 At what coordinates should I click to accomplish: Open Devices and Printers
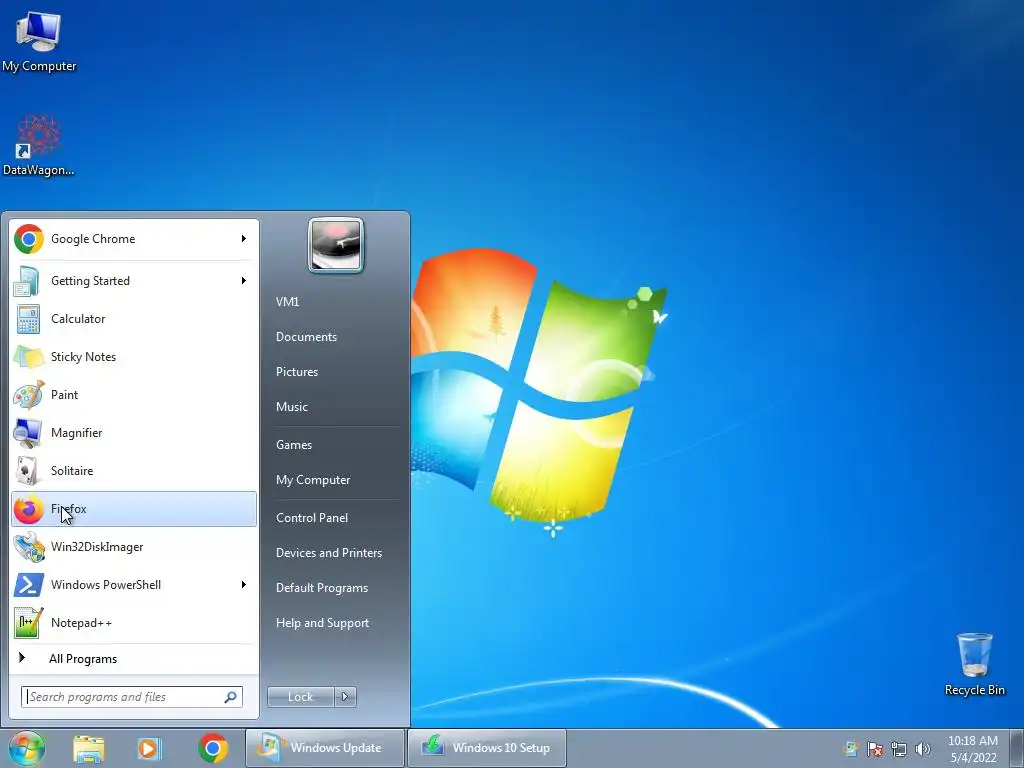[329, 553]
